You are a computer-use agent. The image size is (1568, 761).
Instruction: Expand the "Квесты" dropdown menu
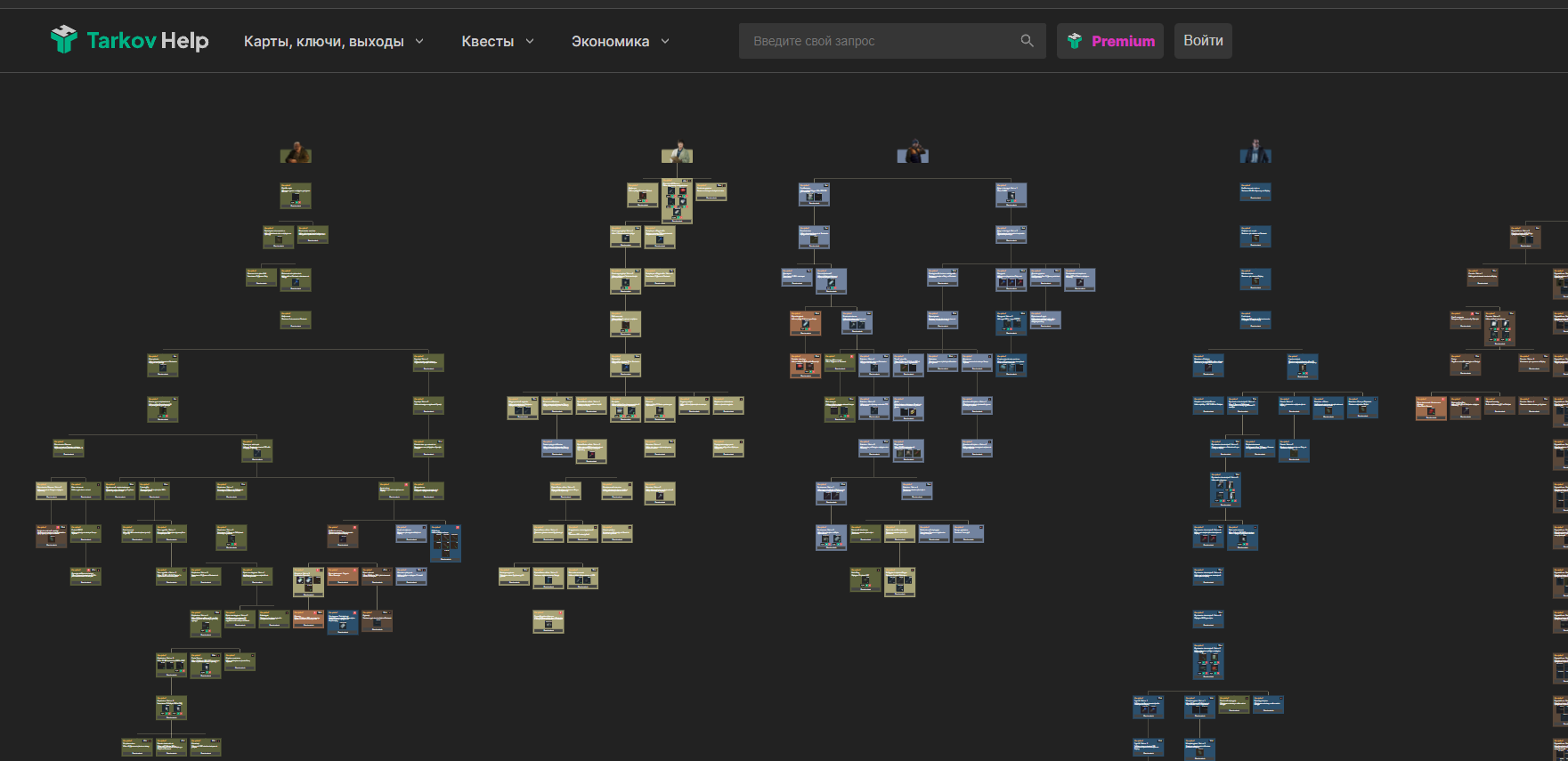498,41
